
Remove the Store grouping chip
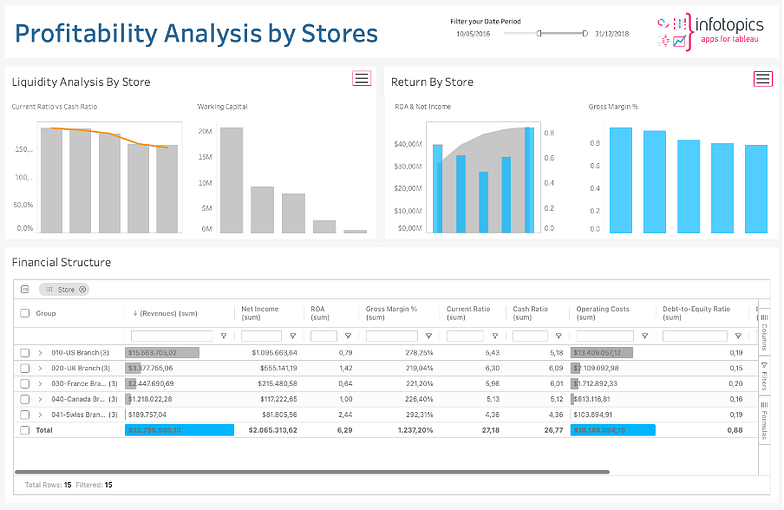coord(83,290)
